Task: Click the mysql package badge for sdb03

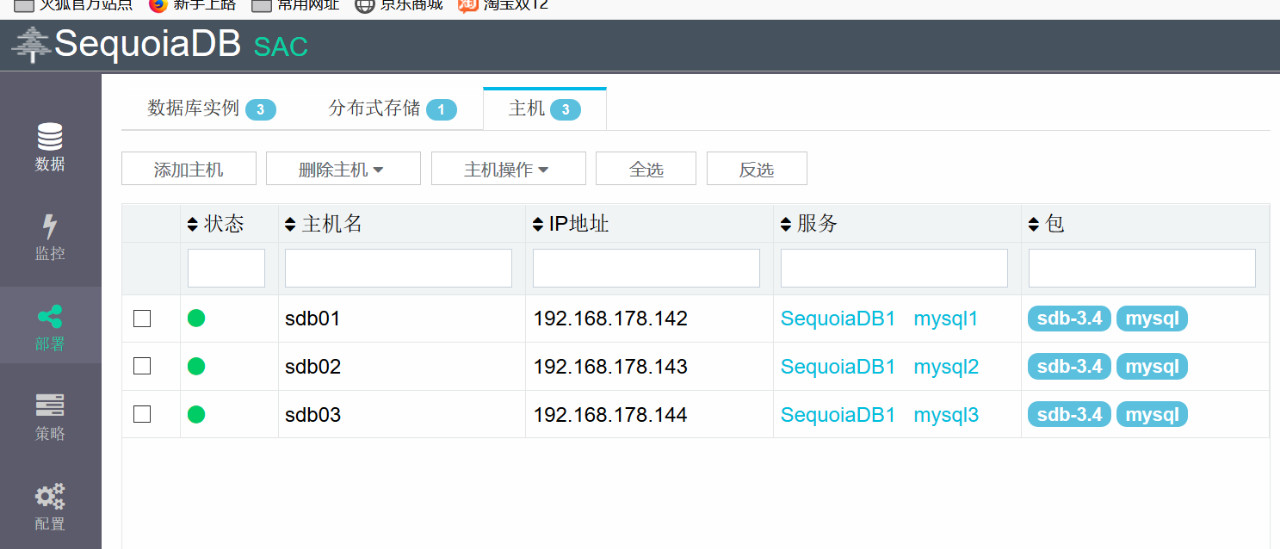Action: (1152, 415)
